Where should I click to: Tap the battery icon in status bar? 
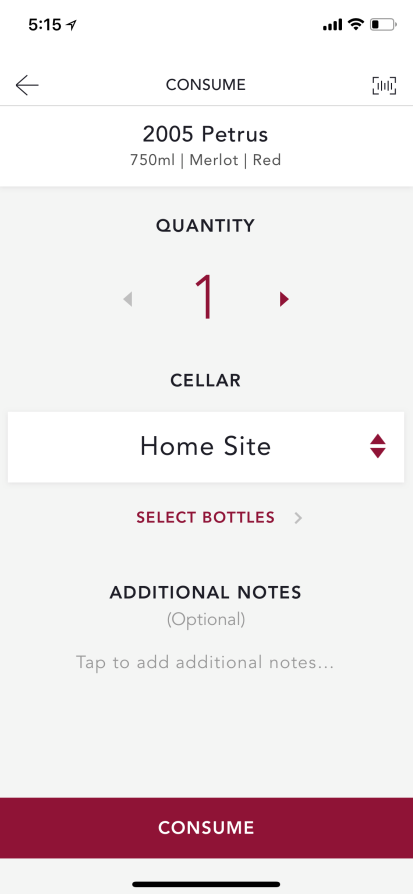click(383, 25)
